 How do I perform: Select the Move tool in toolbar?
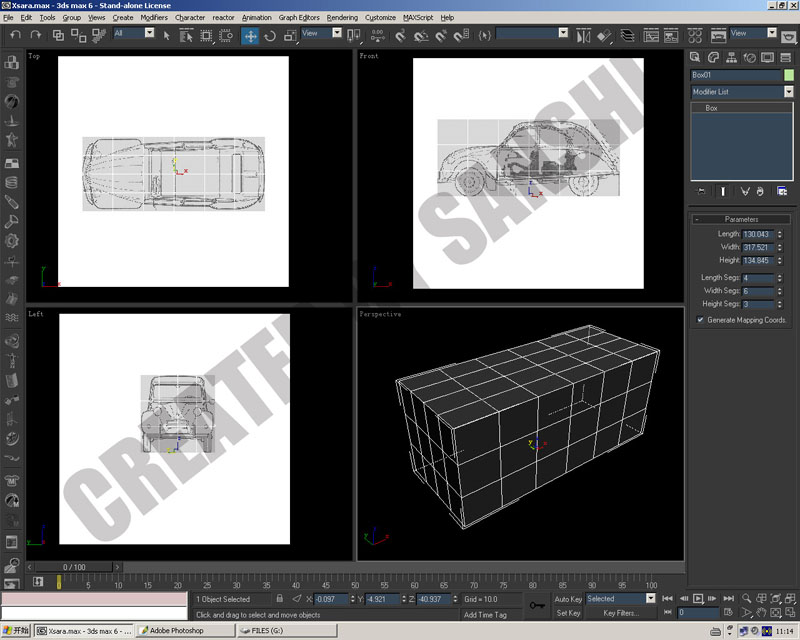pos(250,36)
